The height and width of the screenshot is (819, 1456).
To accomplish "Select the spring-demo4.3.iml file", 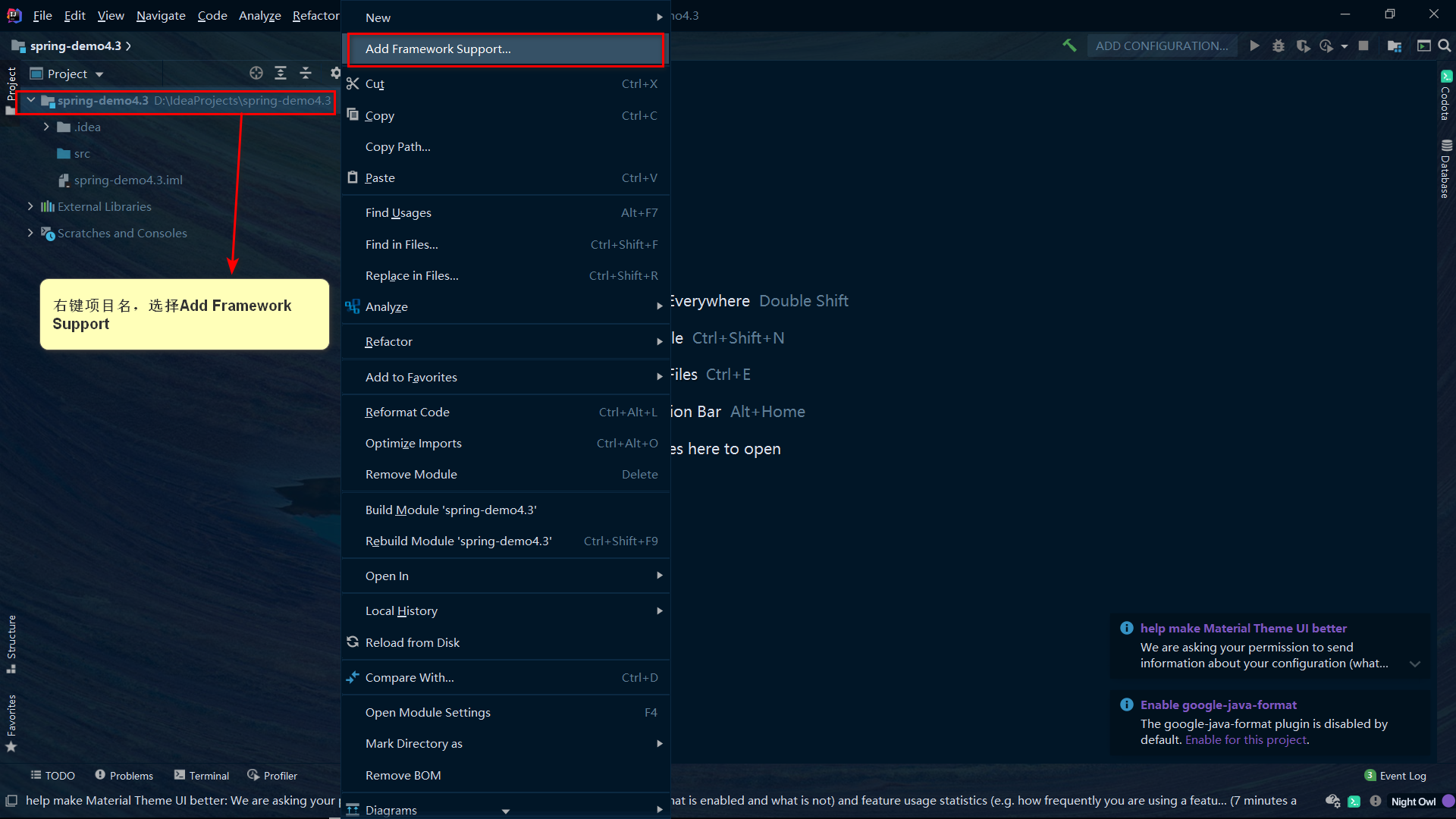I will pyautogui.click(x=127, y=180).
